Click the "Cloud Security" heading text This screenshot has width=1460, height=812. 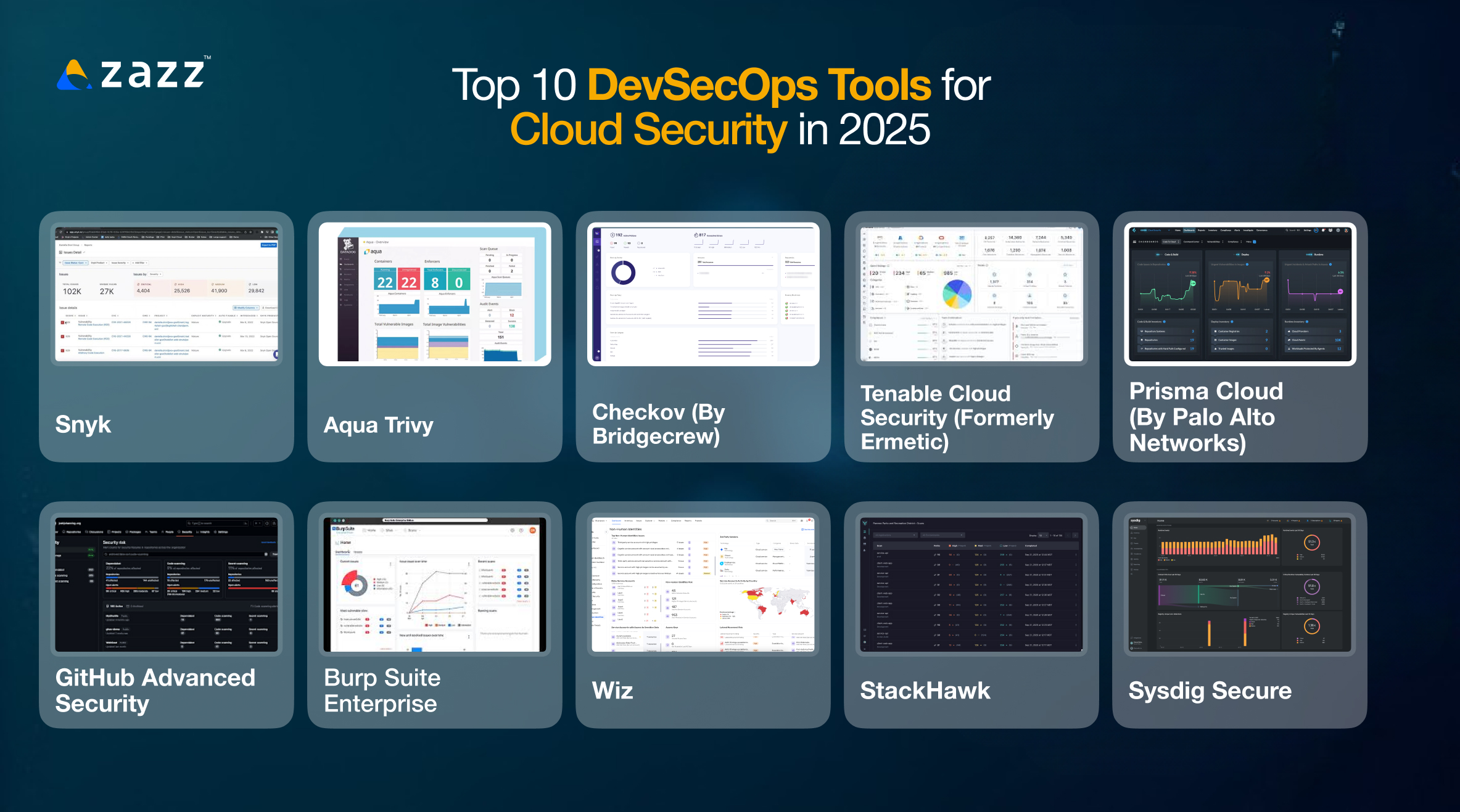(648, 129)
